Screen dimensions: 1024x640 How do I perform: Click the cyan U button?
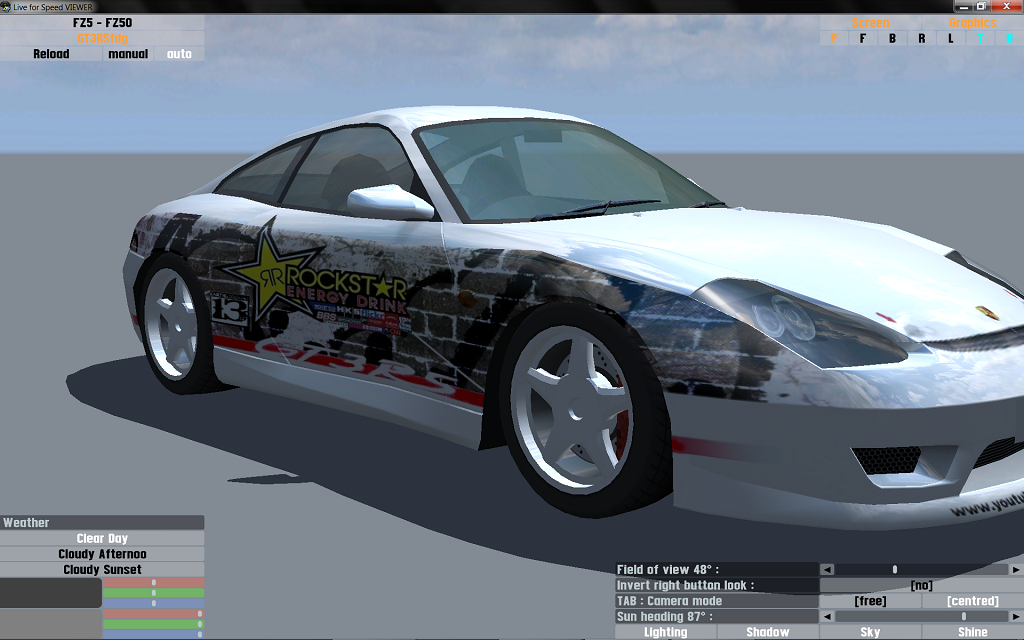point(1009,39)
